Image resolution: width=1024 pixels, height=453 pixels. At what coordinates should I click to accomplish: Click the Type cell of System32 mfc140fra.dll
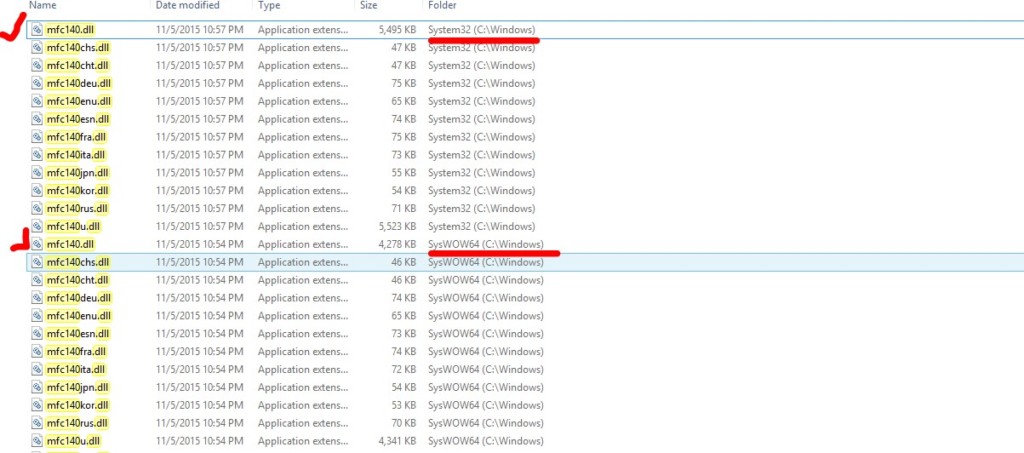click(303, 137)
